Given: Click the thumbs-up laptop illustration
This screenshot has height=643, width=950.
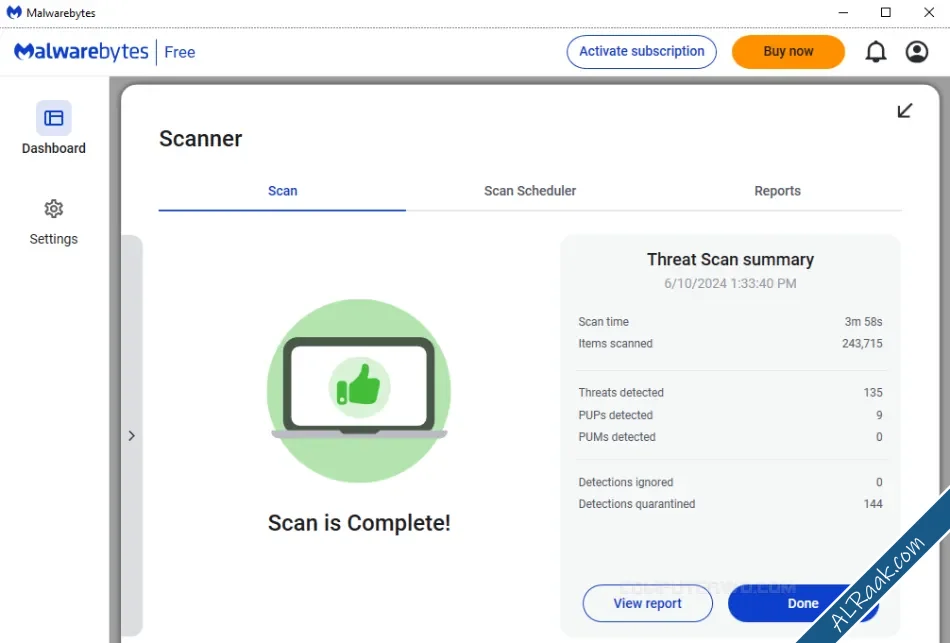Looking at the screenshot, I should click(359, 391).
